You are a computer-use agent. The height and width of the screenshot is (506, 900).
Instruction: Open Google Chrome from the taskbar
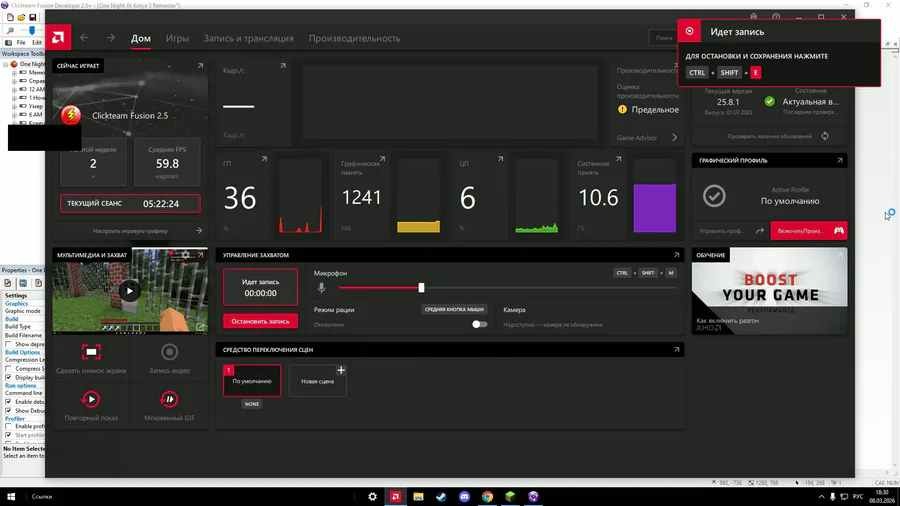[x=487, y=497]
